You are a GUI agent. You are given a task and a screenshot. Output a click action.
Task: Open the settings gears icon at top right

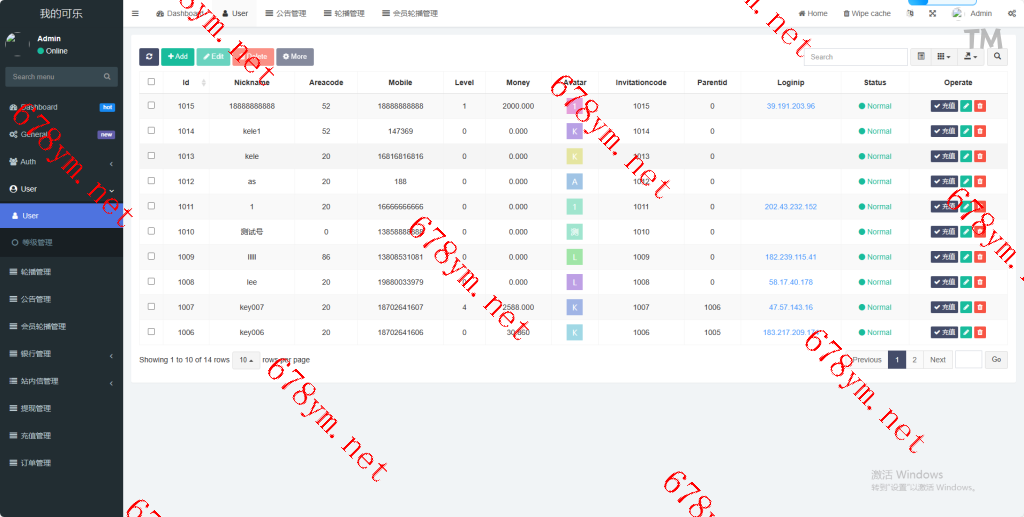1012,14
